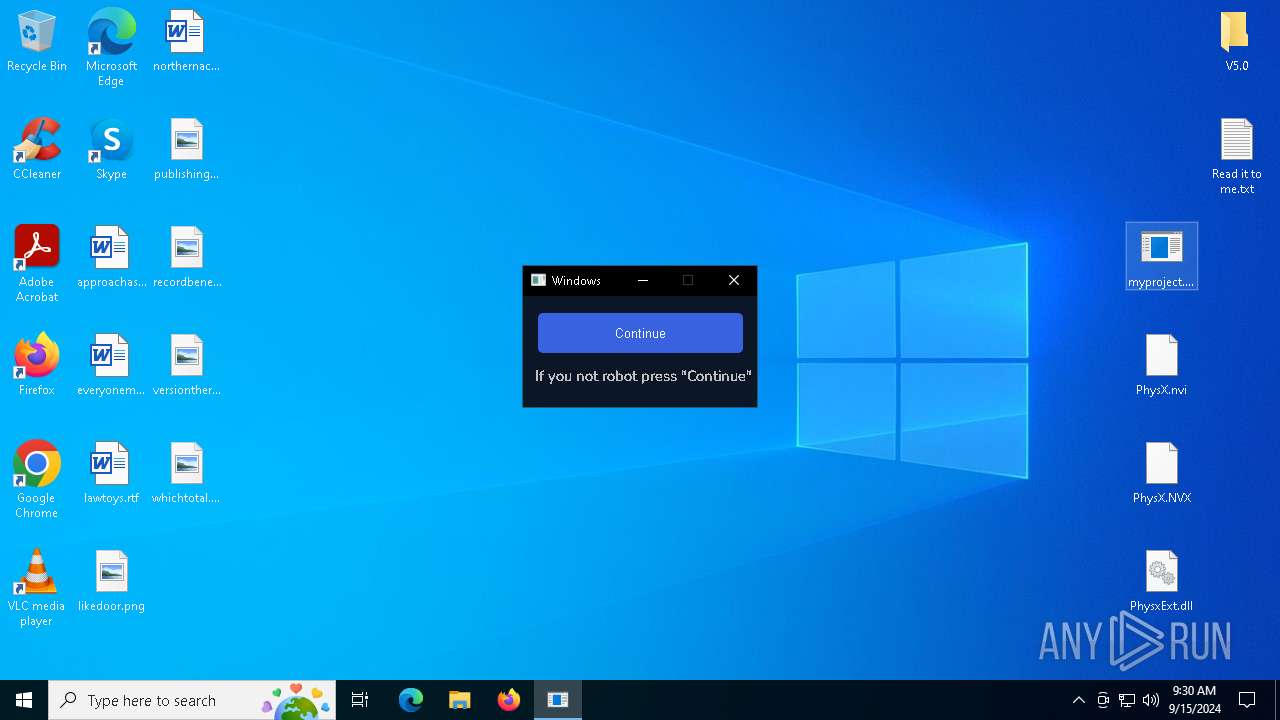This screenshot has height=720, width=1280.
Task: Select the likedoor.png file icon
Action: coord(111,581)
